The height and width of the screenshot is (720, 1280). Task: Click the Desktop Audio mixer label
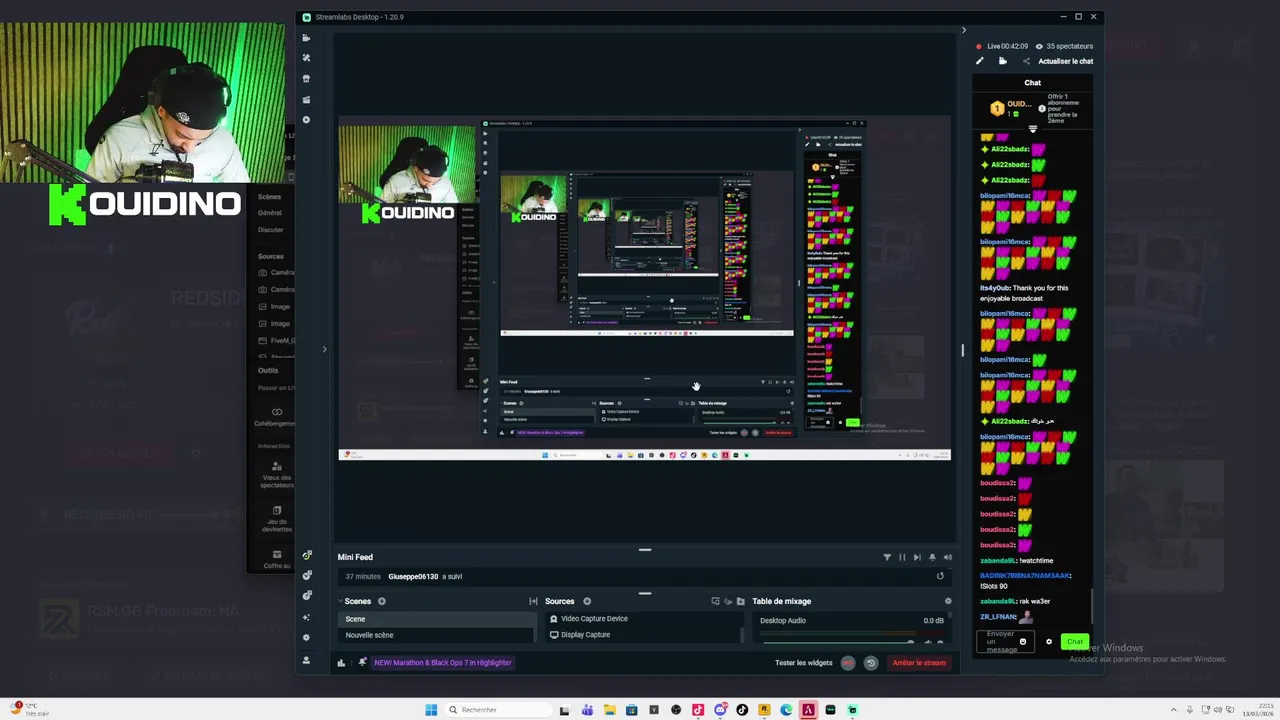(x=783, y=621)
